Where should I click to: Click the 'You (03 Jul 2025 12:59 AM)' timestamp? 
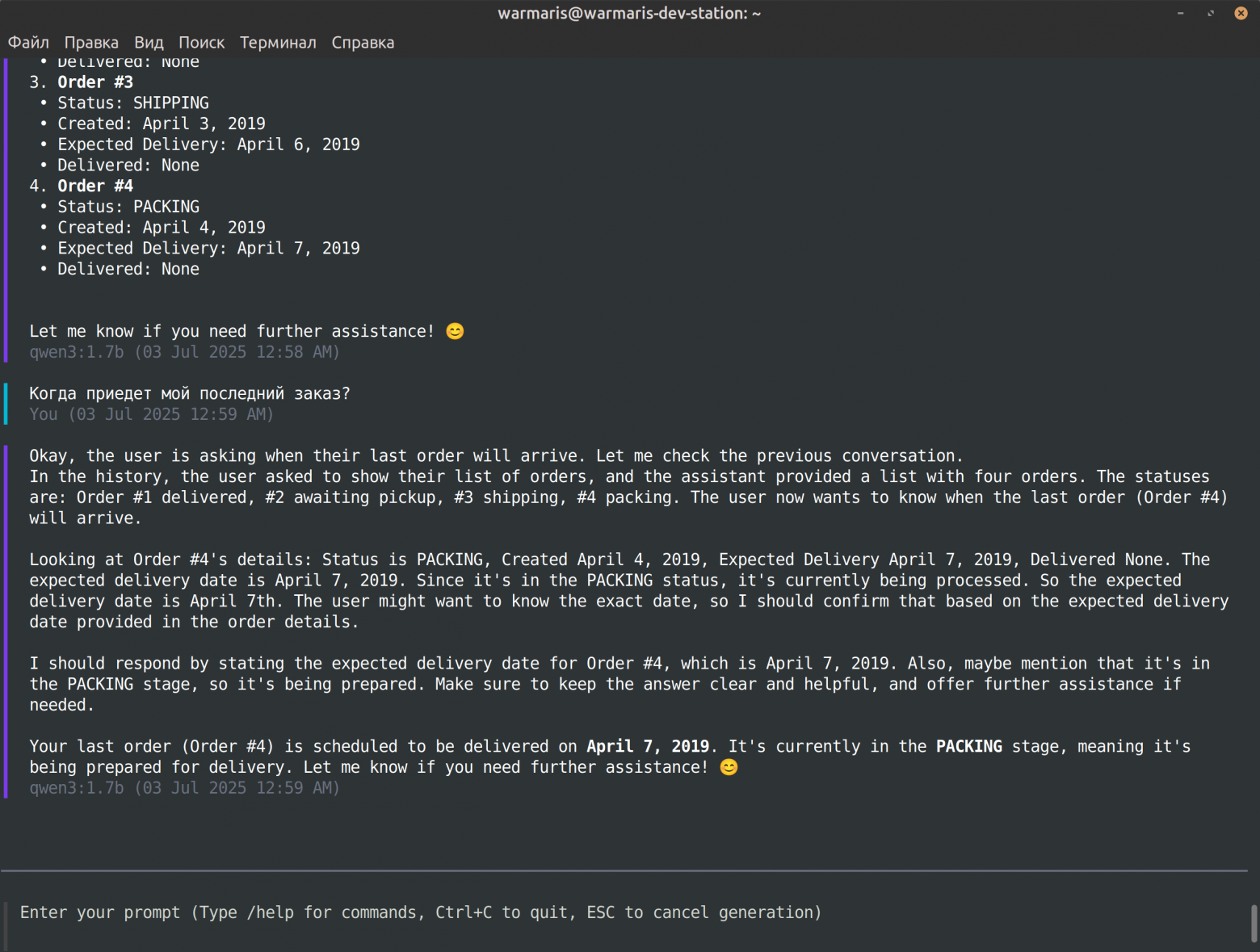[x=151, y=414]
